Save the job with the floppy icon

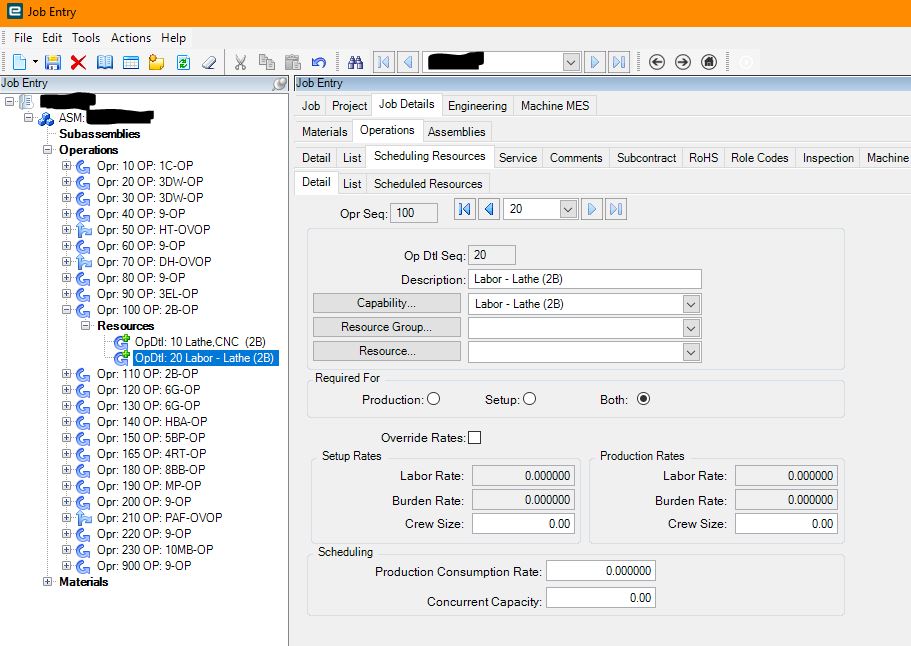click(53, 62)
